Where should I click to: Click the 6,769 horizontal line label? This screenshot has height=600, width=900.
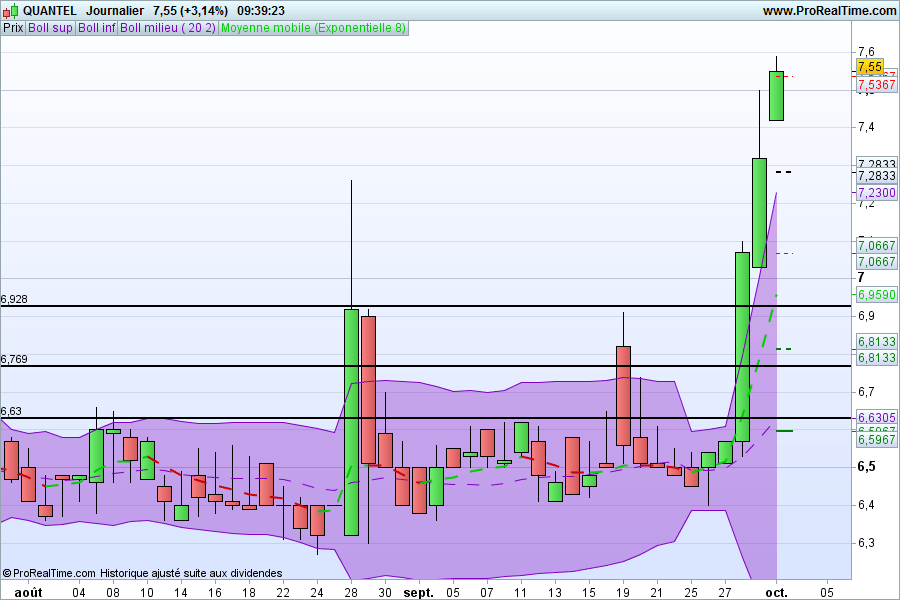(14, 359)
